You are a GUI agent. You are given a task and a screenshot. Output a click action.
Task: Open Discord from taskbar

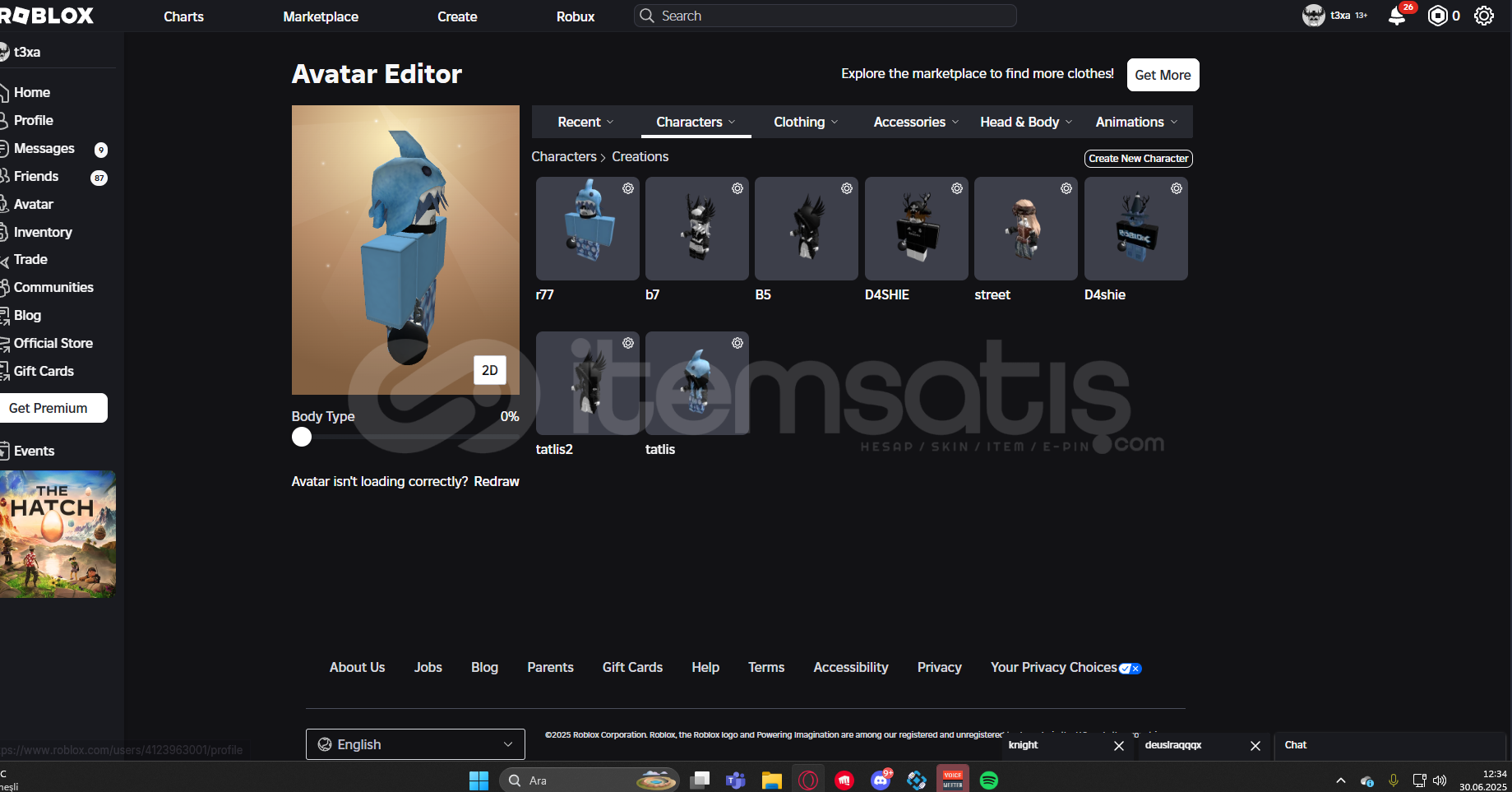[881, 780]
